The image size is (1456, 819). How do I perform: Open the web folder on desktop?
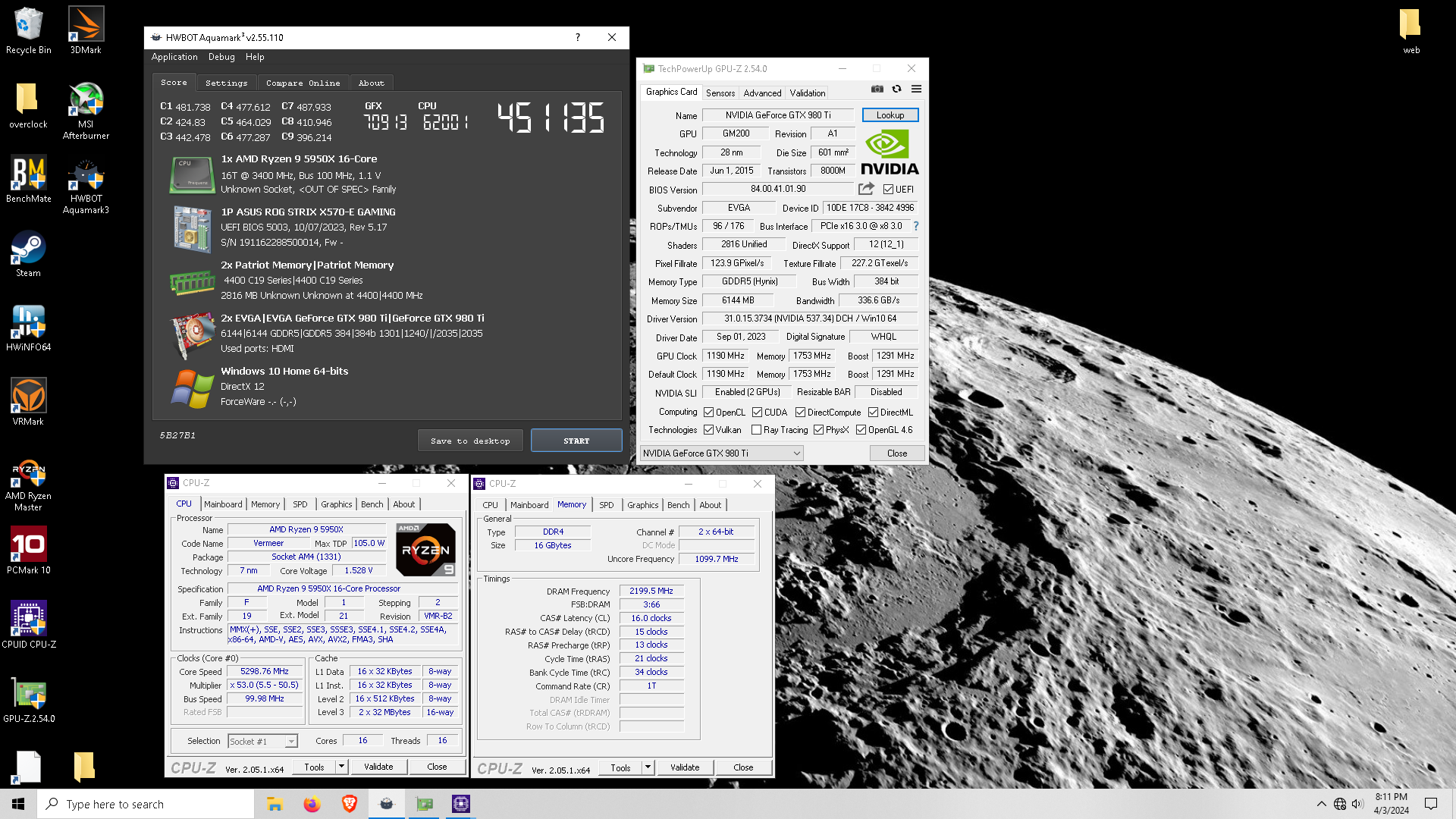pos(1410,30)
